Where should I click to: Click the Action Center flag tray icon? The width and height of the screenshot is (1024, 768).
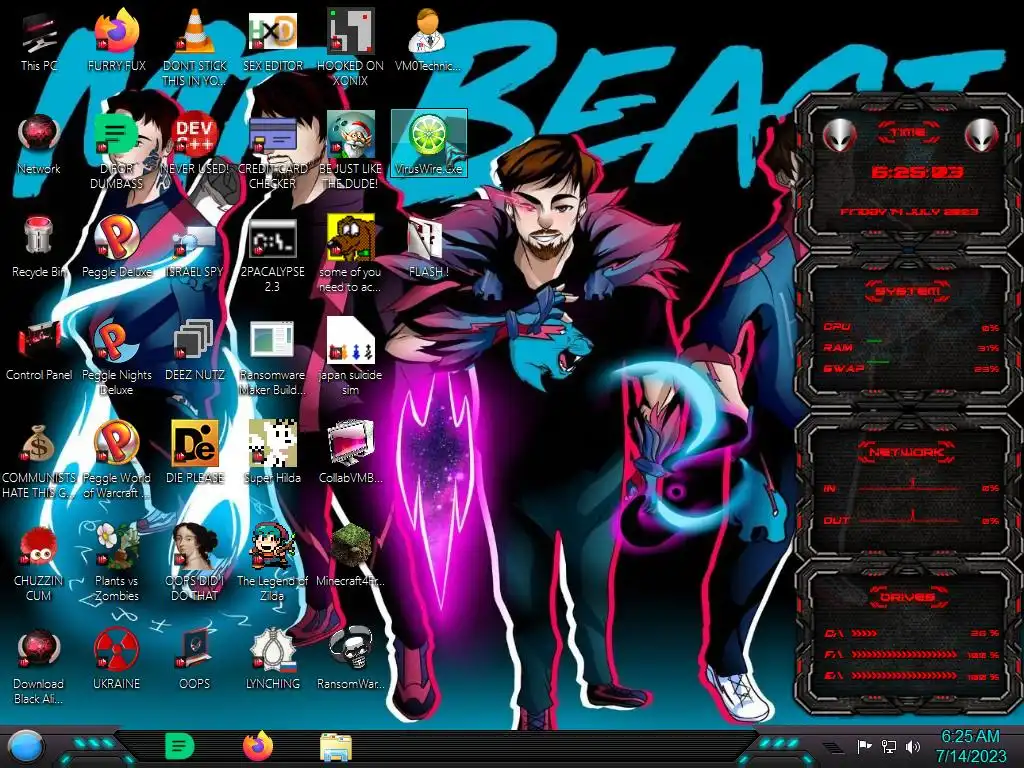pyautogui.click(x=865, y=746)
